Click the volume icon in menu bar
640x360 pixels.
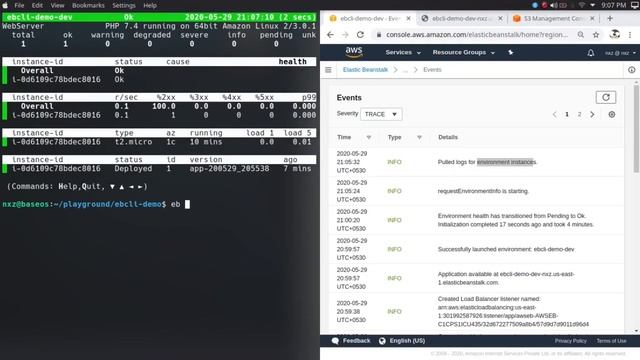pos(554,5)
